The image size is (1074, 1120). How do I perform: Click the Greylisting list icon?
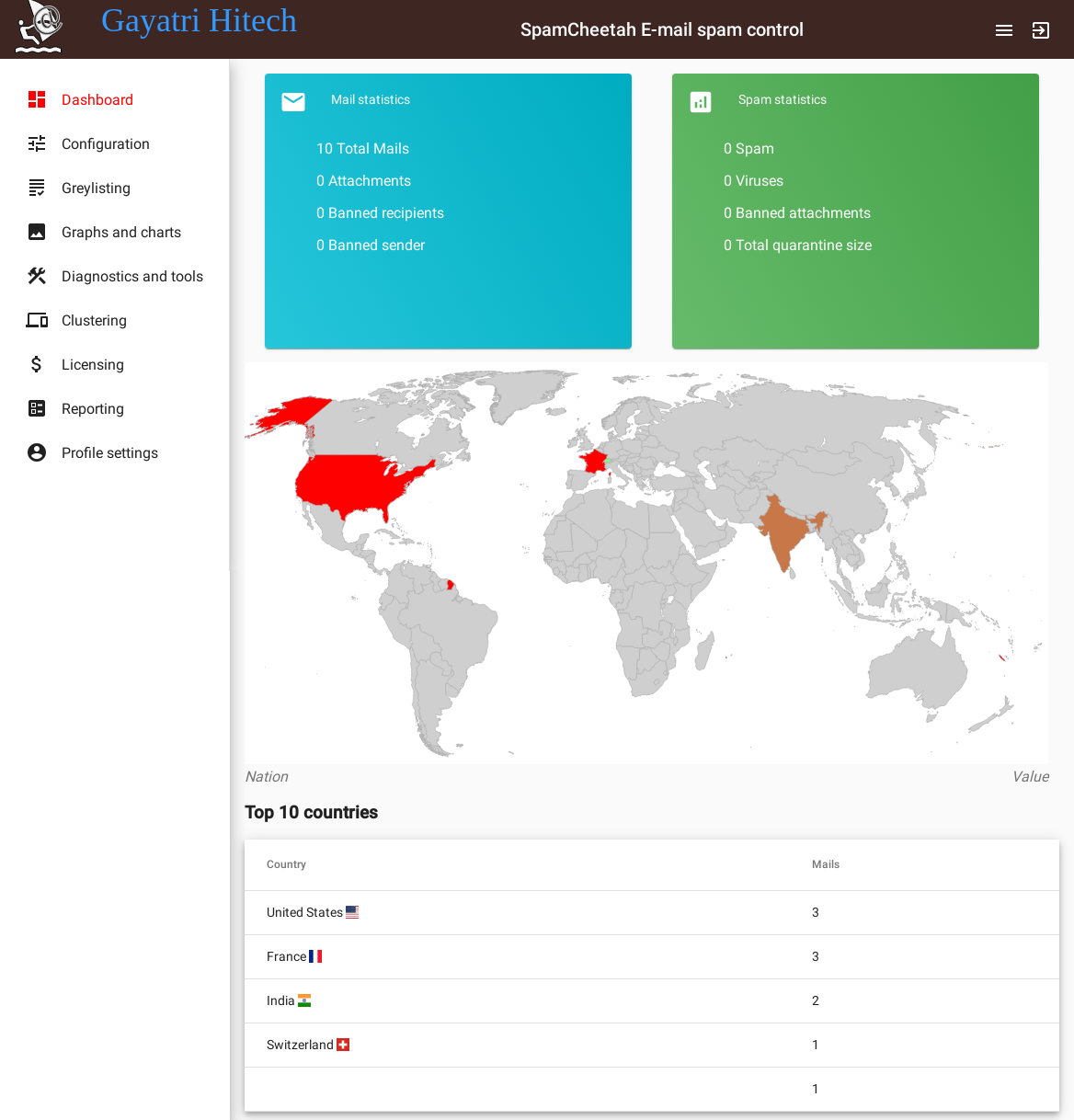pos(37,188)
